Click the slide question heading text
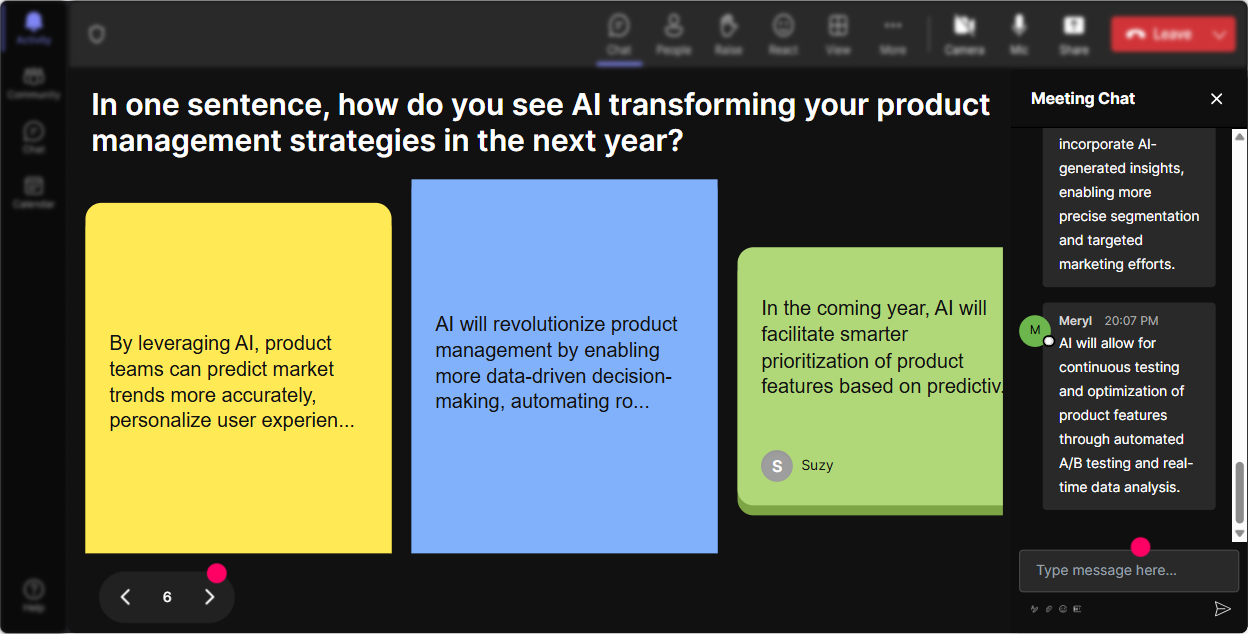This screenshot has height=634, width=1248. click(x=541, y=122)
